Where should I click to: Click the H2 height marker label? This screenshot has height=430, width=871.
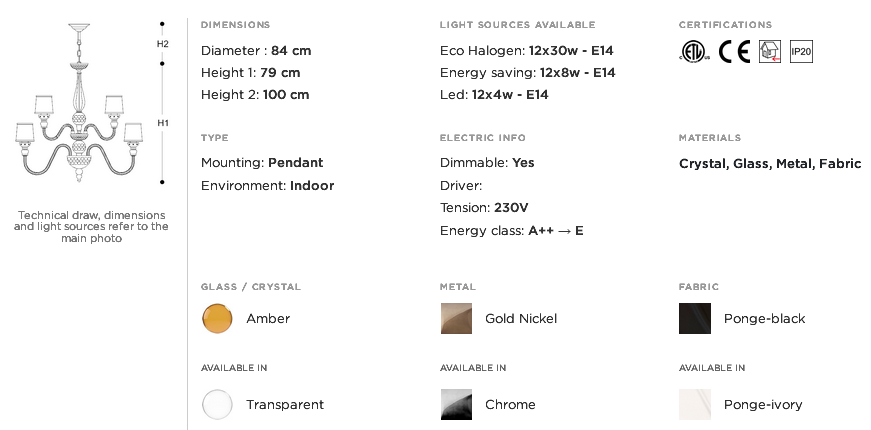coord(162,44)
